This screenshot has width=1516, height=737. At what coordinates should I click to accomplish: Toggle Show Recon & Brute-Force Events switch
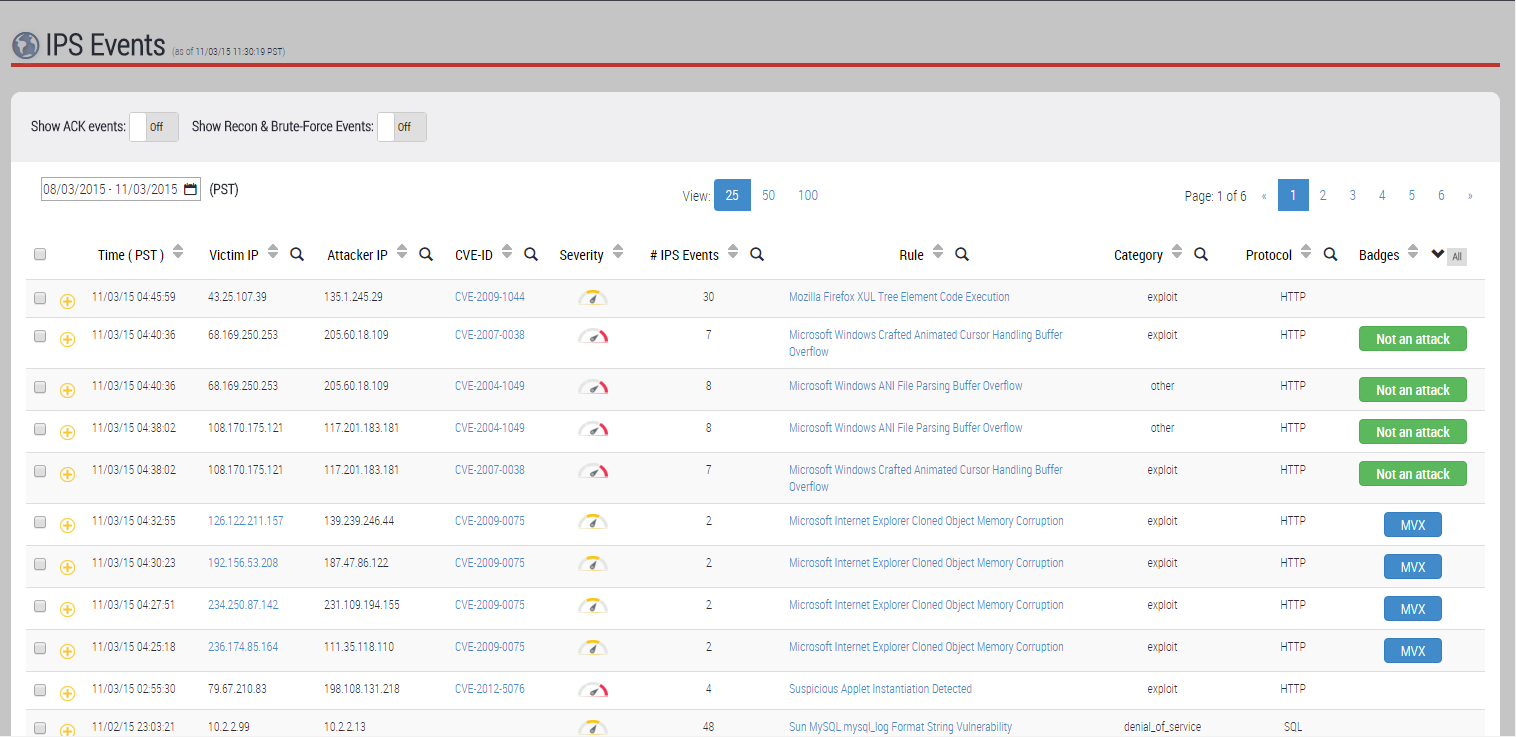pyautogui.click(x=402, y=127)
